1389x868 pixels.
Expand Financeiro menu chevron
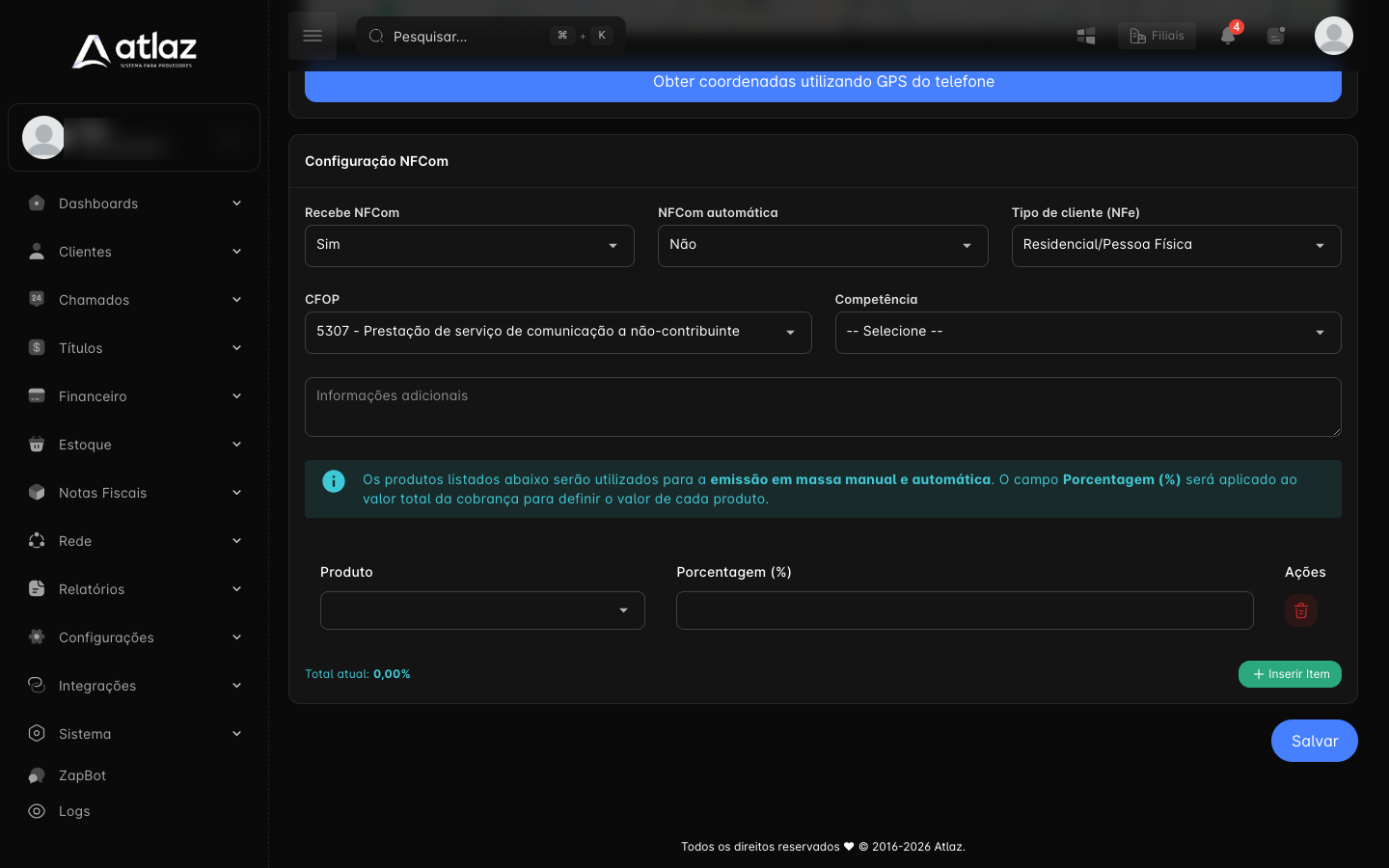236,395
